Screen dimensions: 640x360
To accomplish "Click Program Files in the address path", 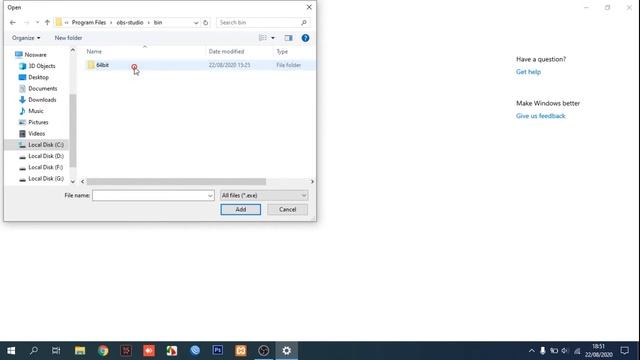I will click(89, 22).
